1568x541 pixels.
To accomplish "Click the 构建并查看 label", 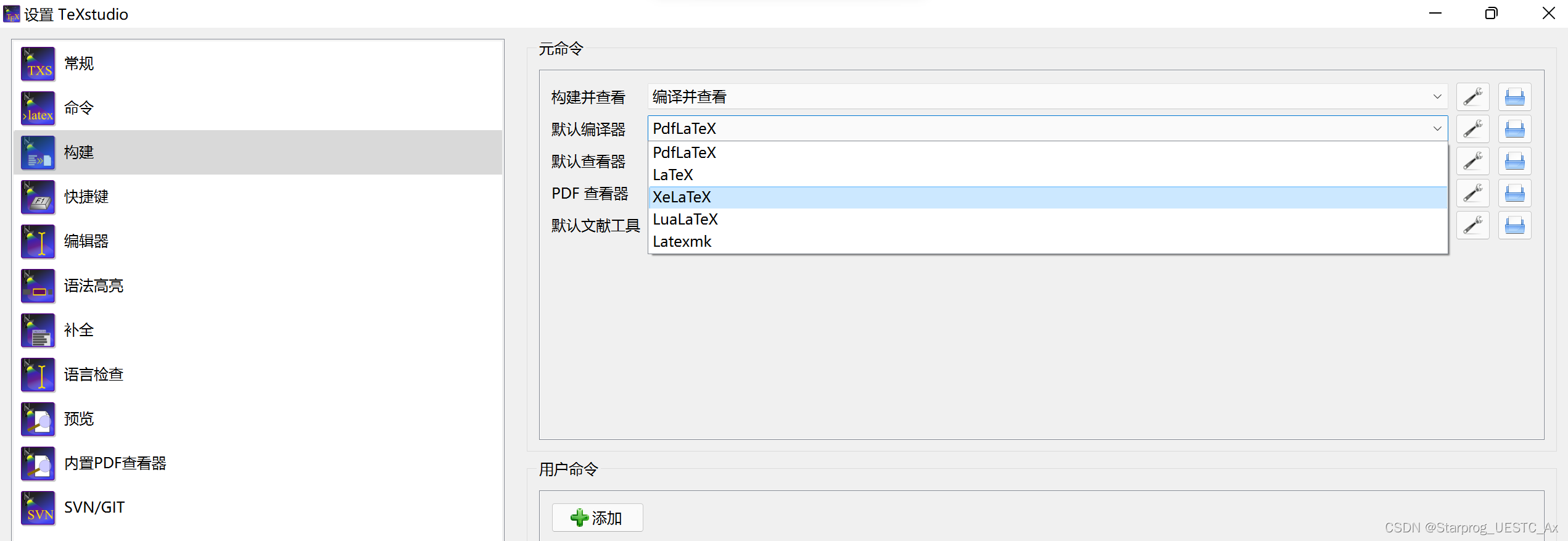I will (x=588, y=97).
